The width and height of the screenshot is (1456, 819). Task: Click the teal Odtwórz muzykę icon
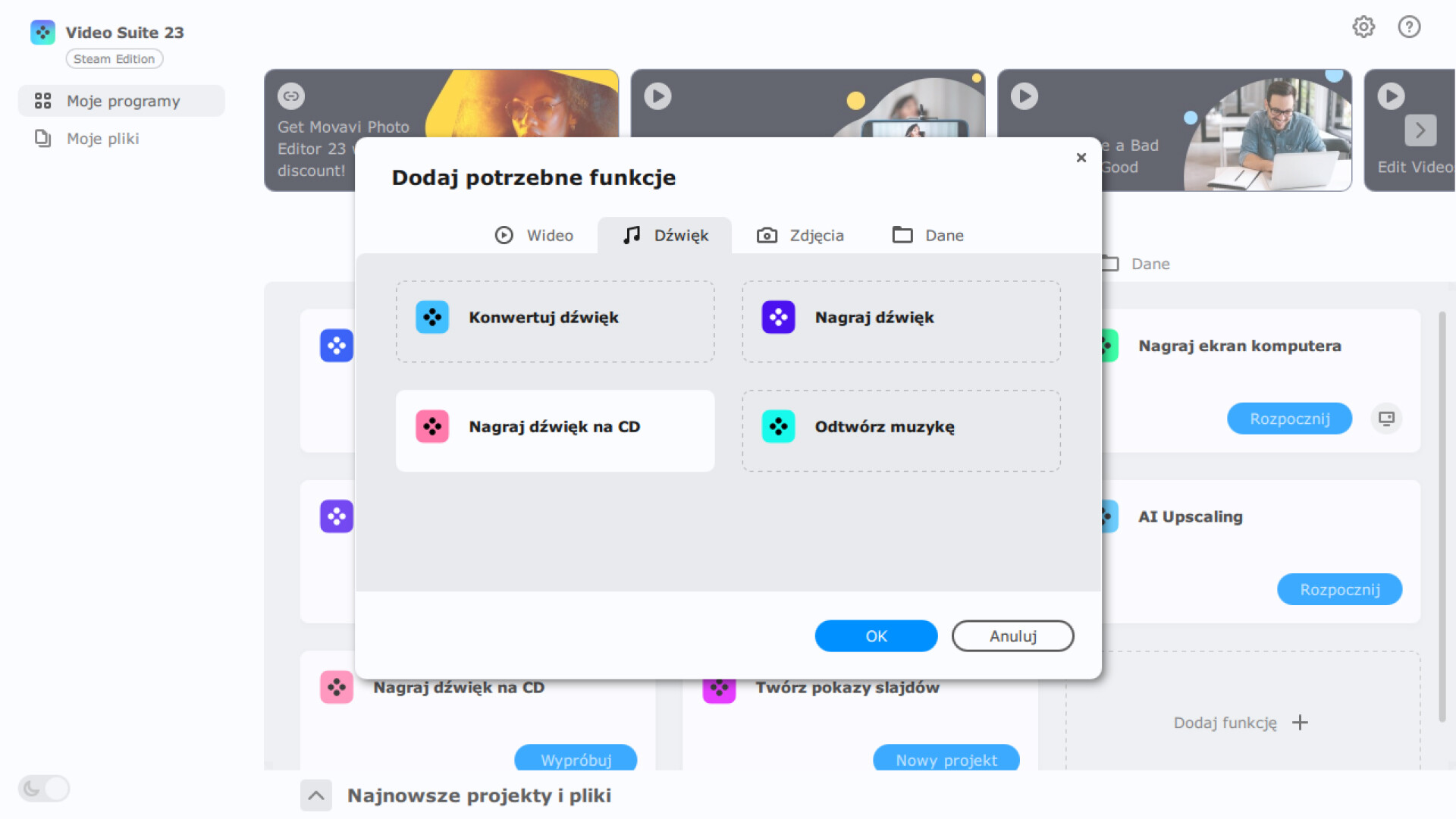[778, 427]
